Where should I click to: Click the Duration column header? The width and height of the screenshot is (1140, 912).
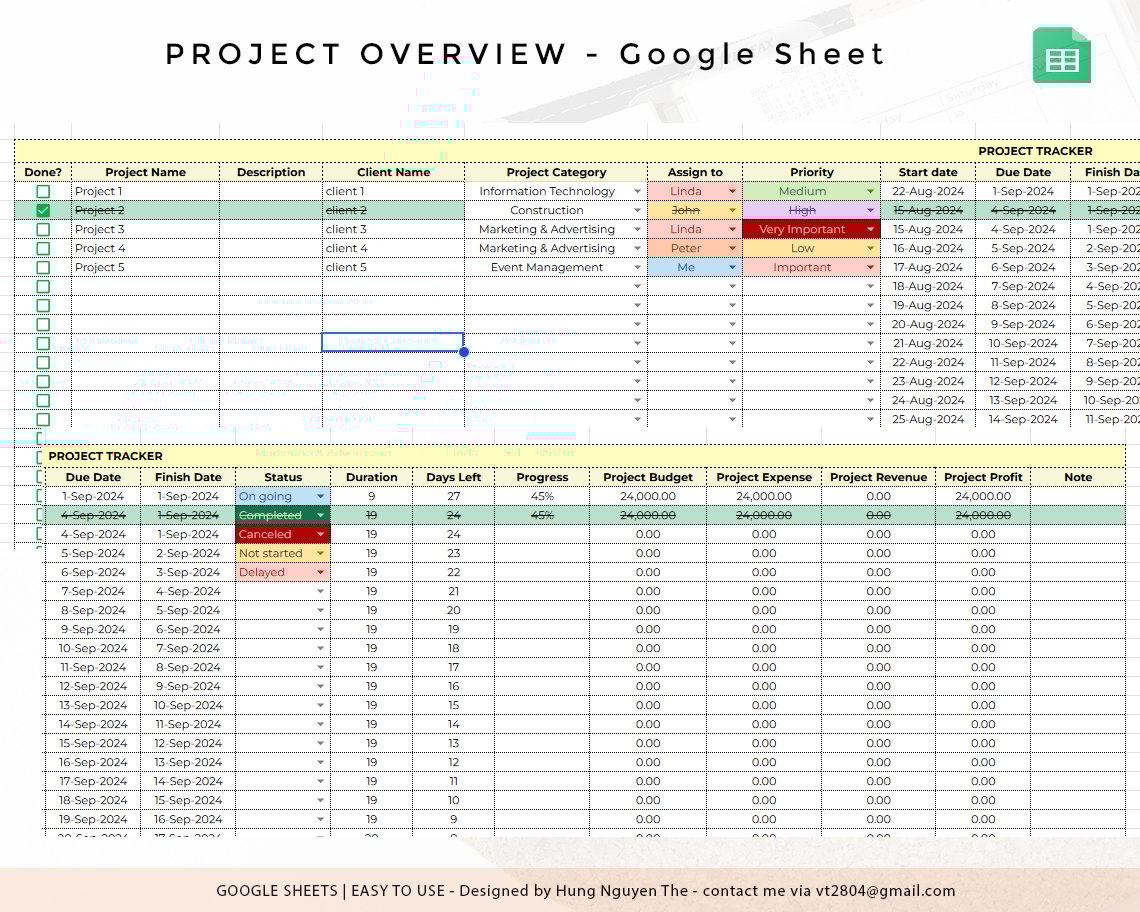tap(372, 477)
